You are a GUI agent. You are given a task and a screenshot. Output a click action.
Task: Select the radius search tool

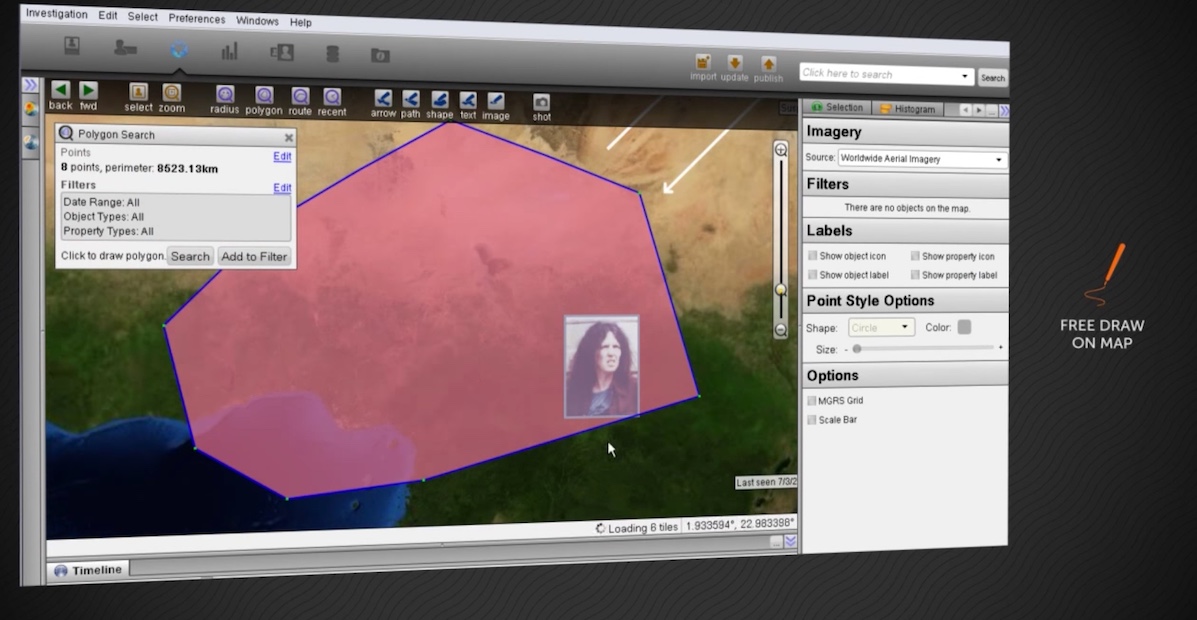tap(225, 96)
